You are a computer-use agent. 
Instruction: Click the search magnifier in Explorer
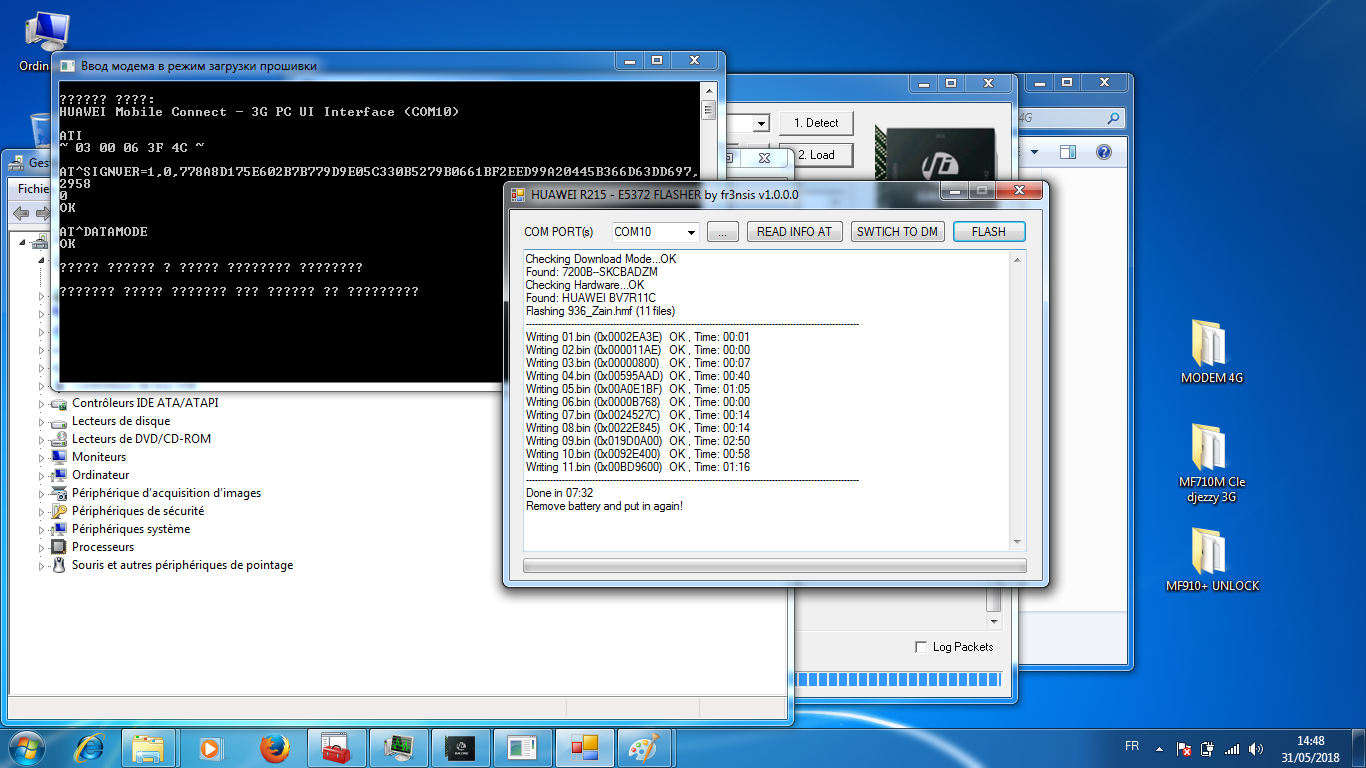(1115, 119)
